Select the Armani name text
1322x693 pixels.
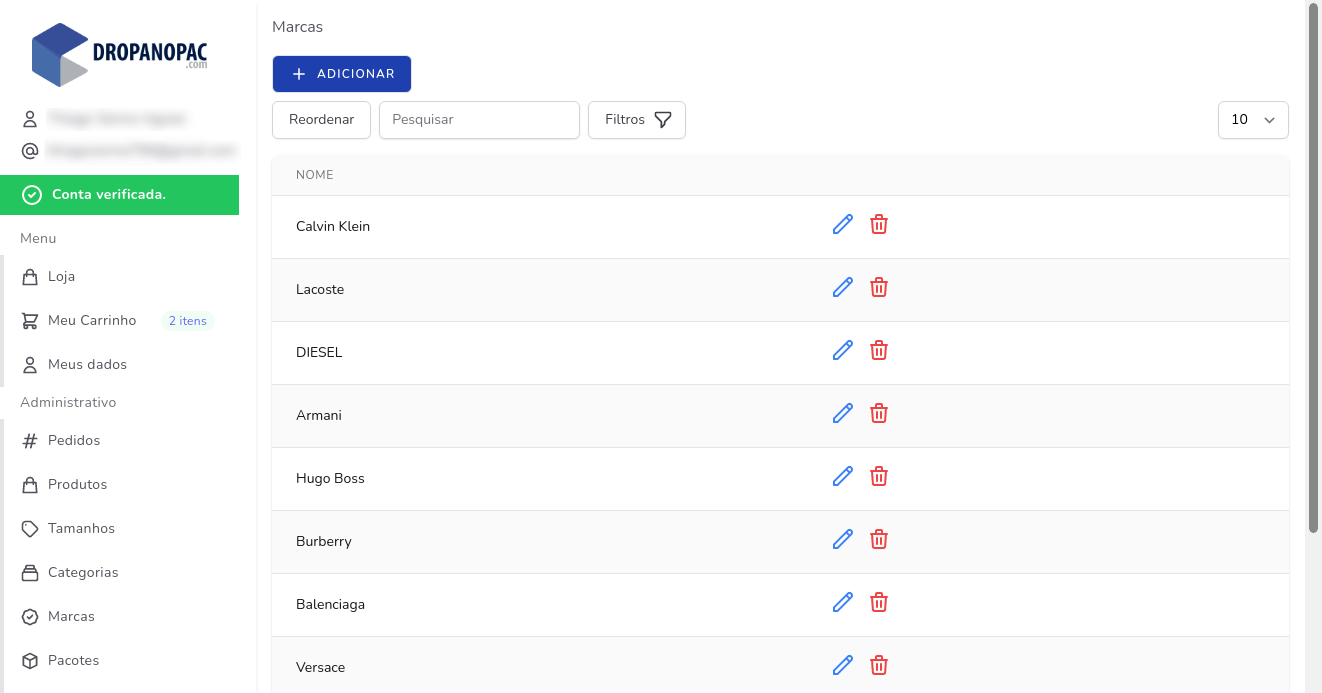[x=319, y=415]
